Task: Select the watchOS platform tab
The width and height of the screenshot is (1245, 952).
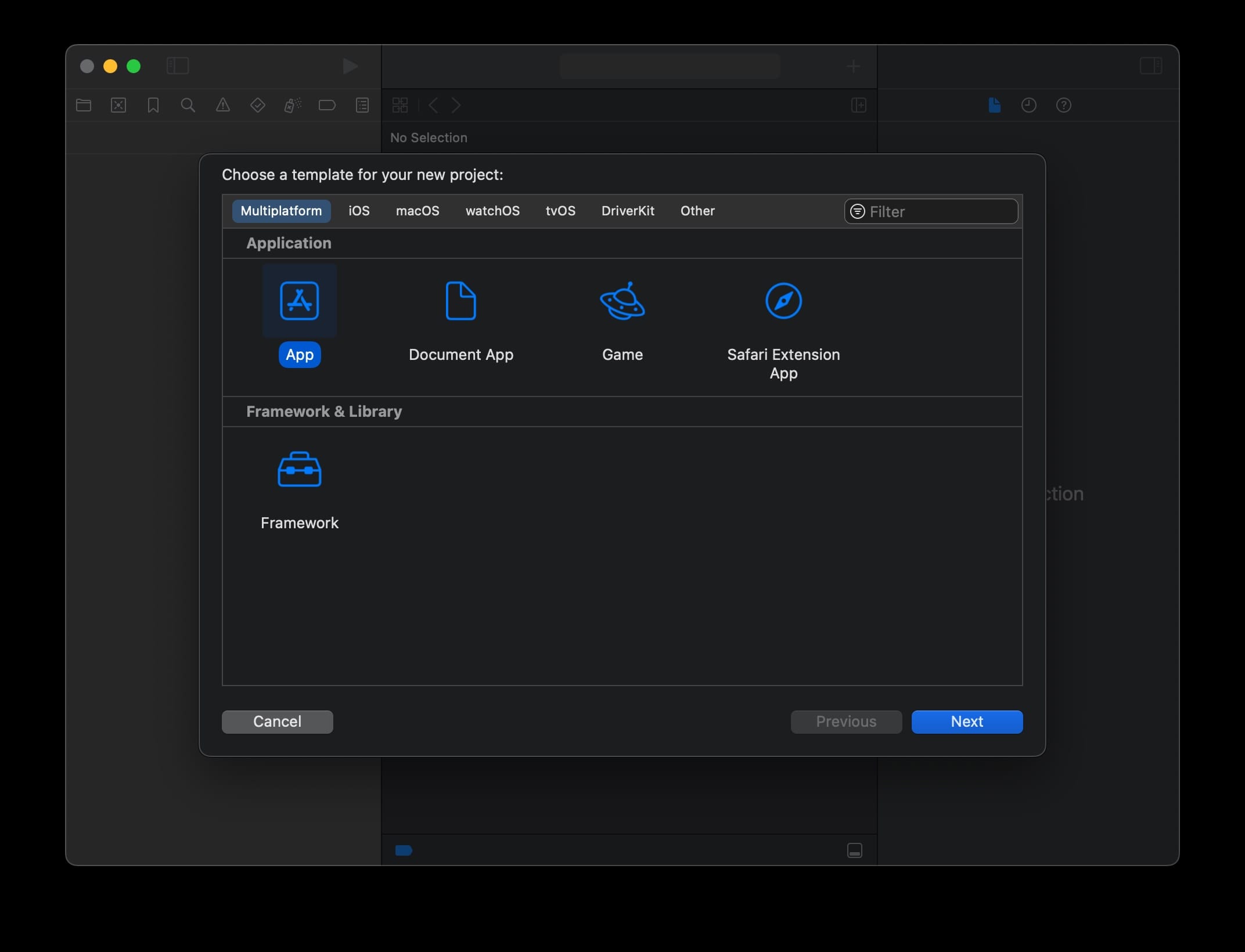Action: click(x=493, y=211)
